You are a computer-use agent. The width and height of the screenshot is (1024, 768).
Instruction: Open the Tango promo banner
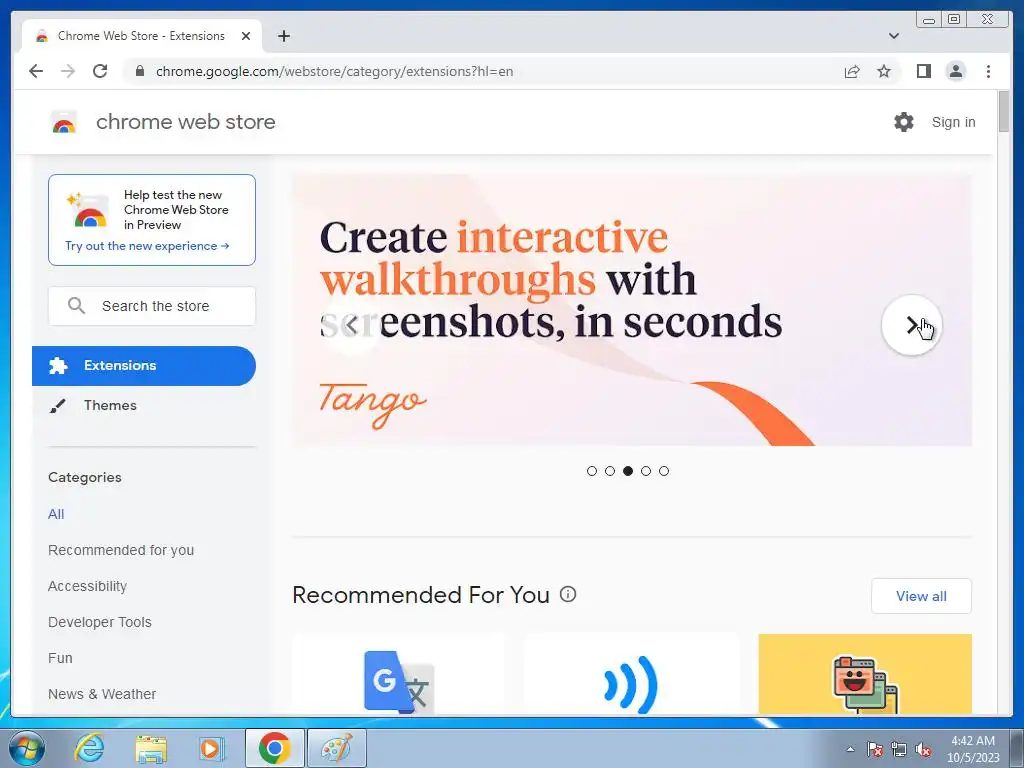coord(632,310)
